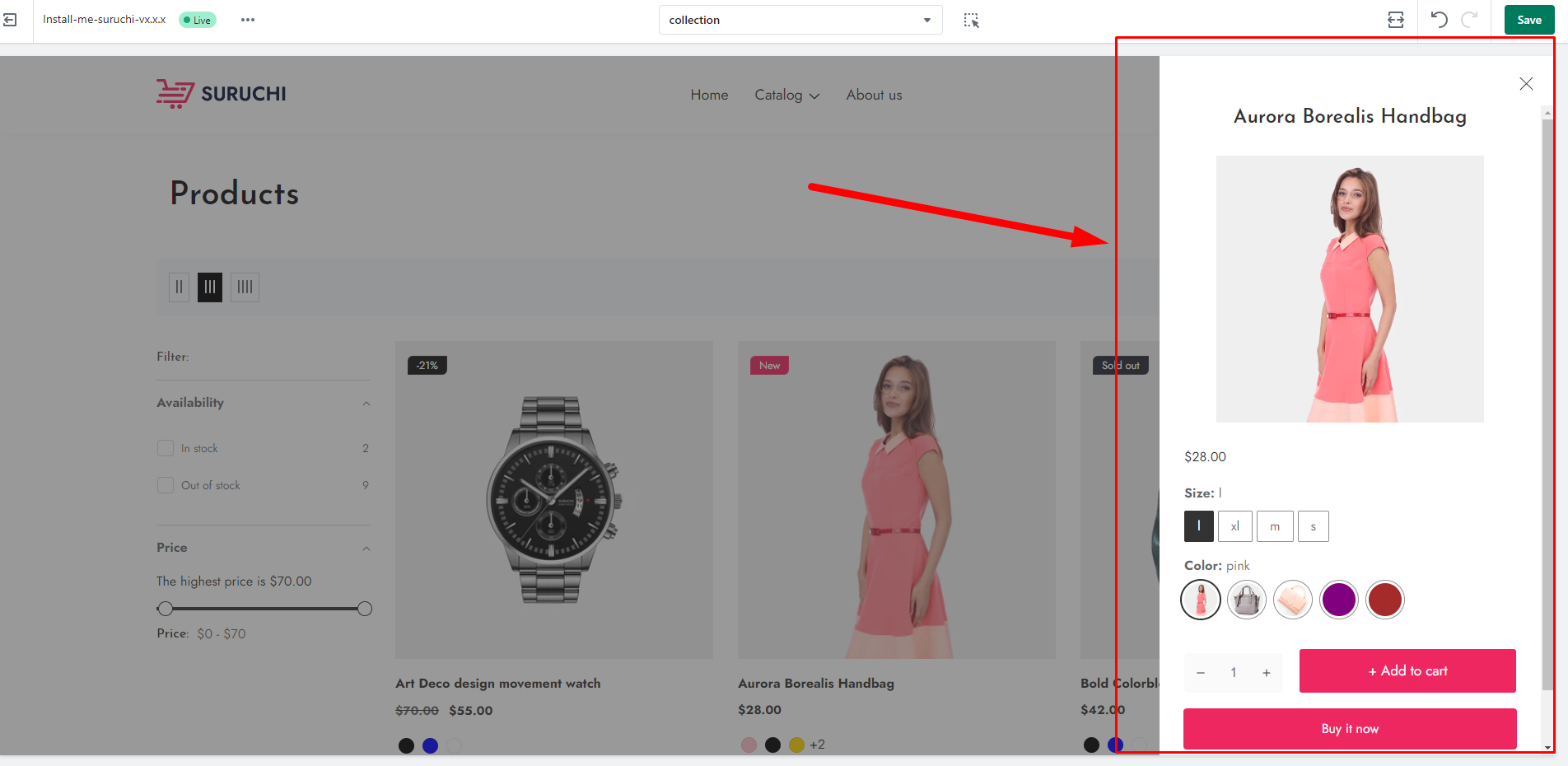
Task: Collapse the Price filter section
Action: click(x=366, y=549)
